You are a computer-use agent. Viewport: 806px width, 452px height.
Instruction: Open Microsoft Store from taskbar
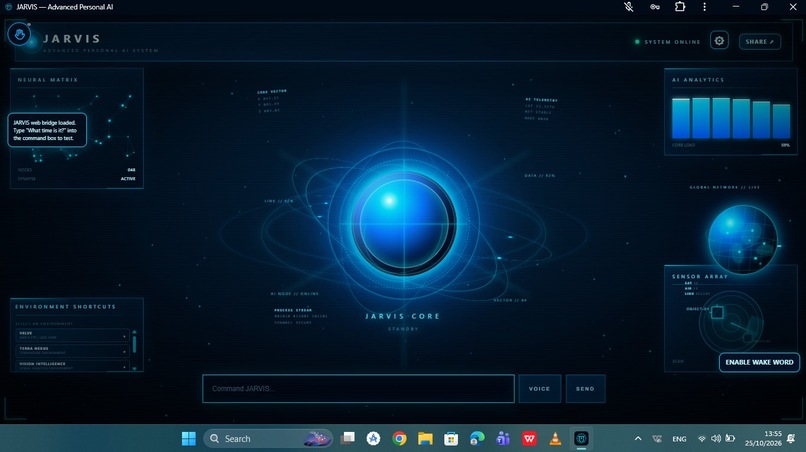tap(451, 439)
